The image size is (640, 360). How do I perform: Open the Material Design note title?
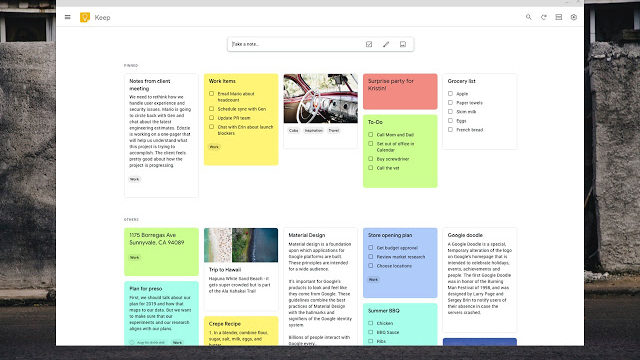307,235
